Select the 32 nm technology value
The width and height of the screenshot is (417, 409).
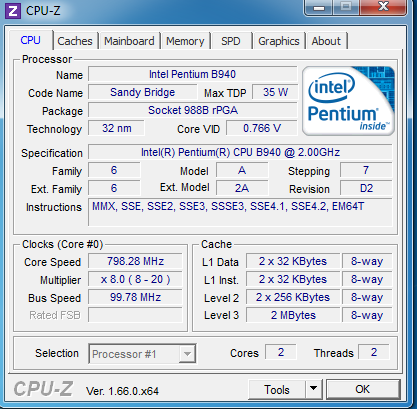click(x=116, y=128)
